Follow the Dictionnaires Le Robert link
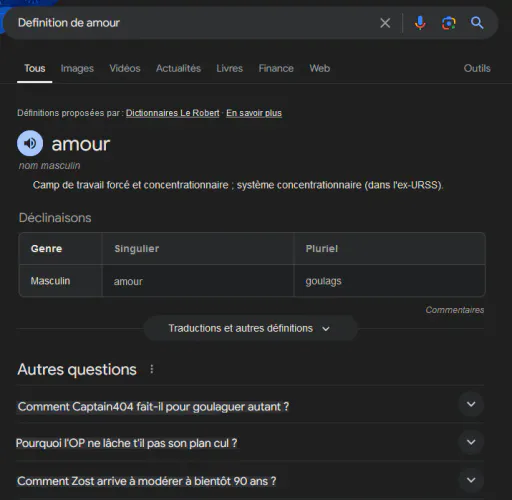The image size is (512, 500). (x=172, y=113)
